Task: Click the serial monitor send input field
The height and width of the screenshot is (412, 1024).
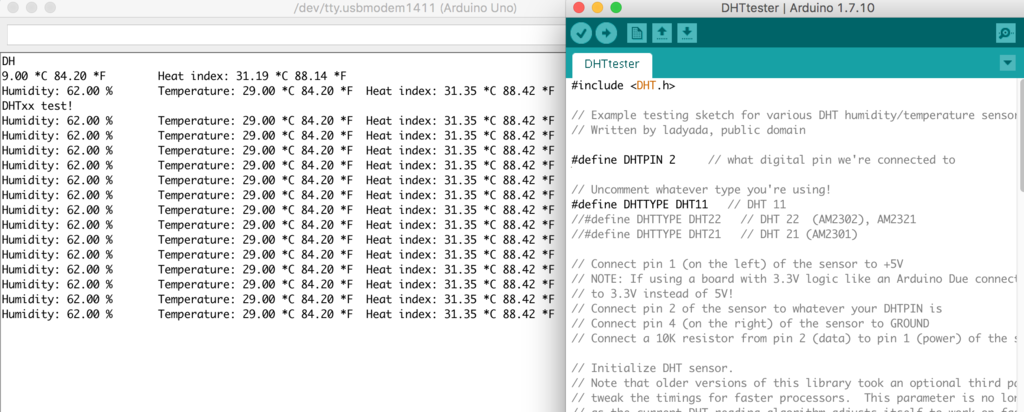Action: tap(286, 35)
